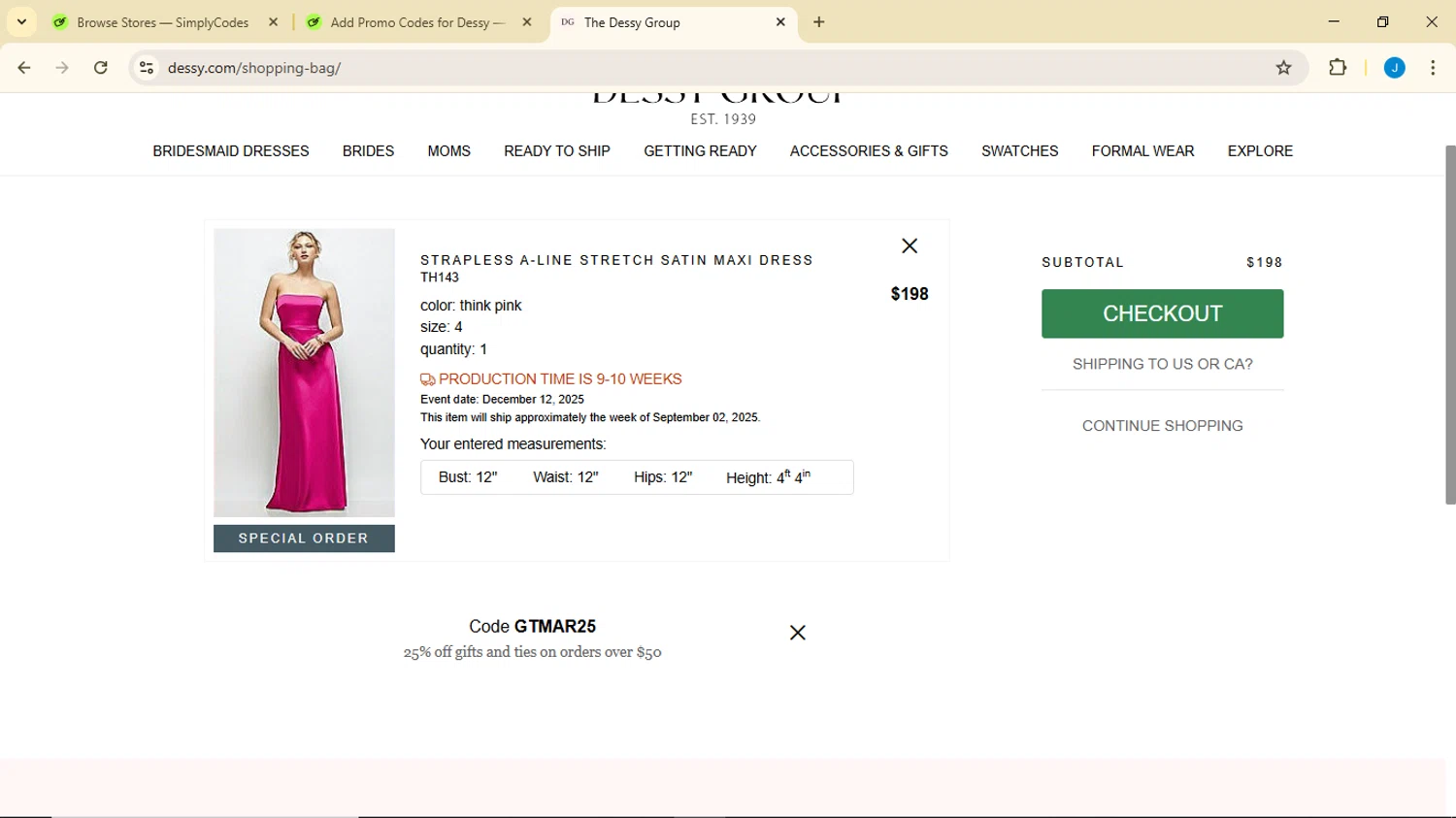
Task: Click the style code TH143
Action: (440, 278)
